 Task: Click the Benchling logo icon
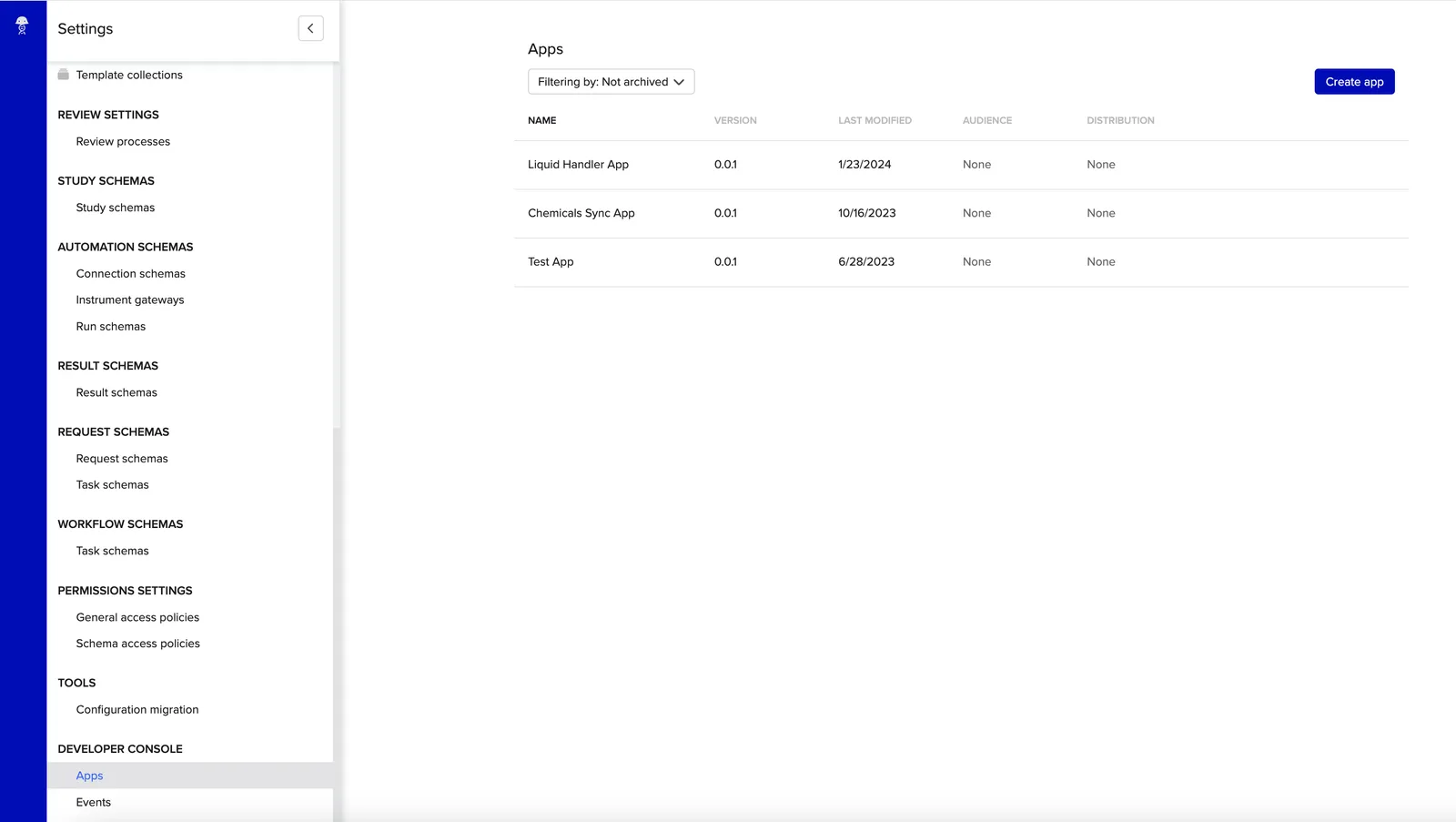pyautogui.click(x=22, y=25)
